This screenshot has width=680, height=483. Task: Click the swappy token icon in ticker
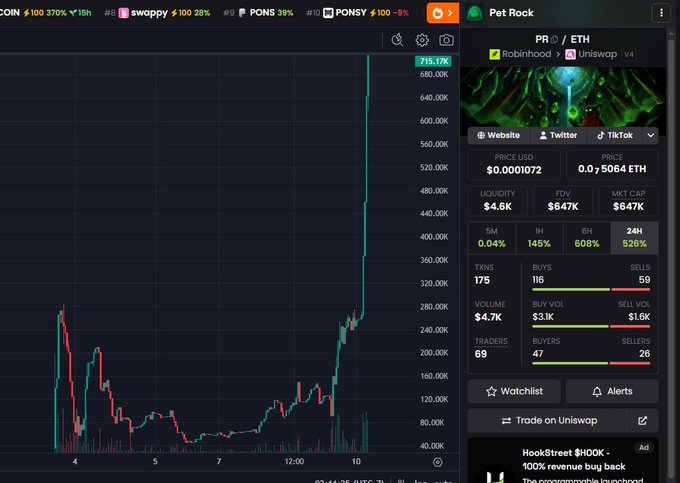tap(124, 13)
